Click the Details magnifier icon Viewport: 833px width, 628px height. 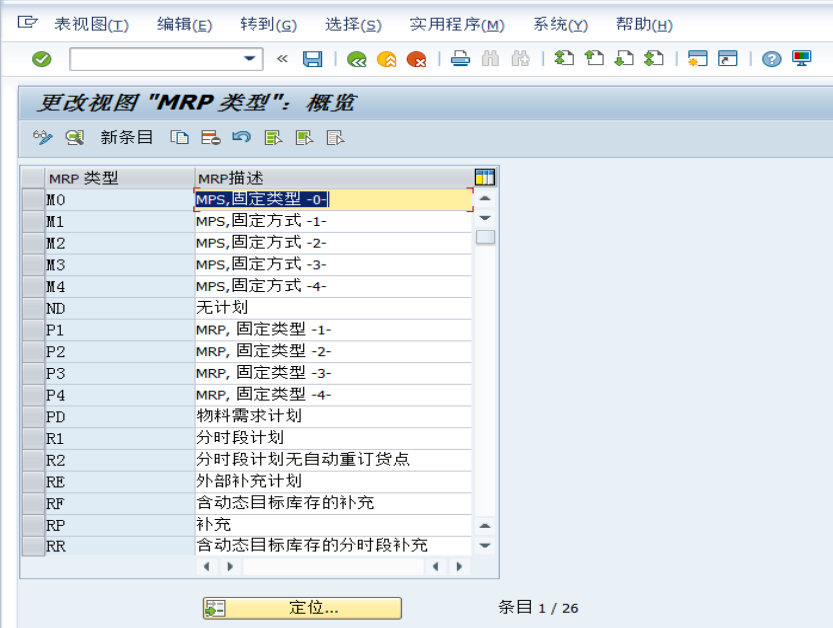[75, 138]
